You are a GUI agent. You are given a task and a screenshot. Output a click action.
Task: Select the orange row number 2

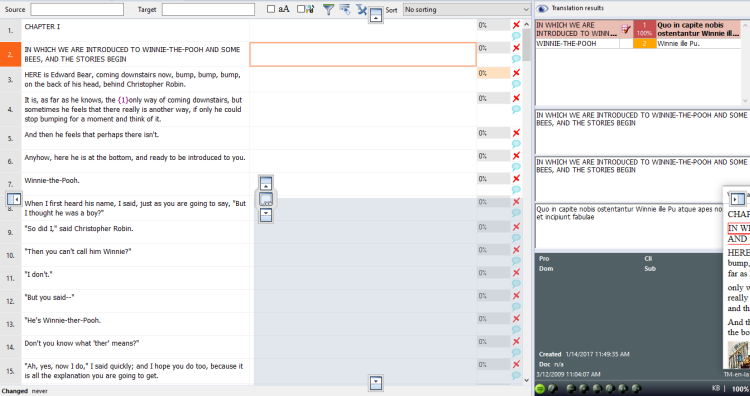click(10, 54)
